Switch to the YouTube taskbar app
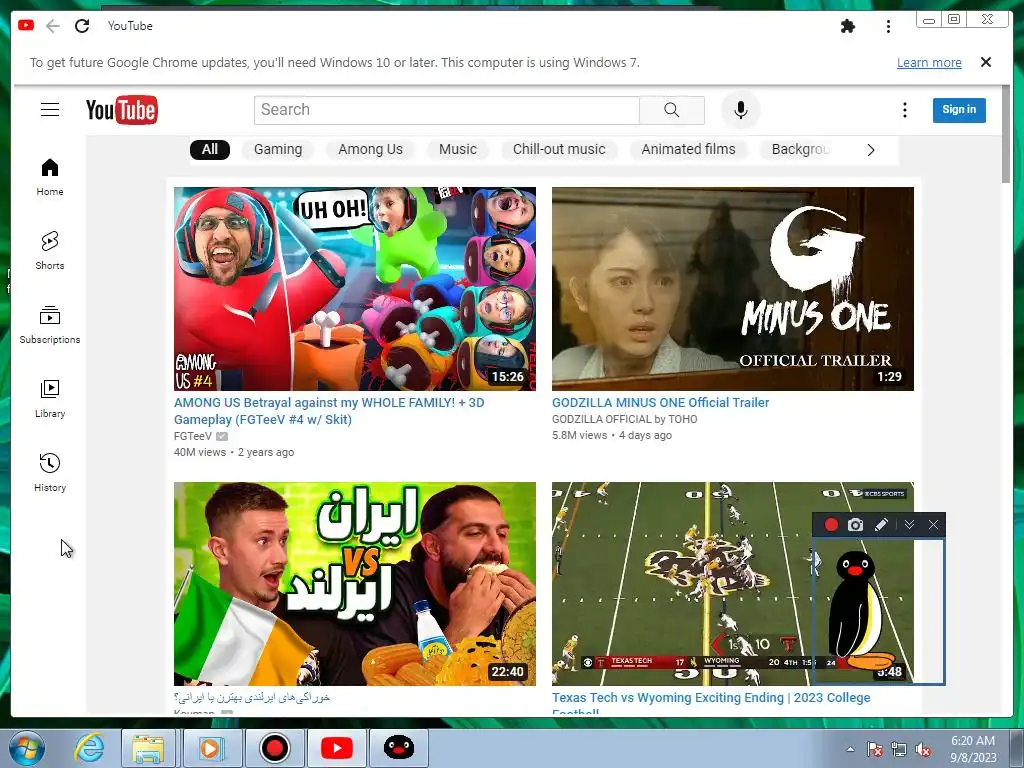 (x=337, y=748)
